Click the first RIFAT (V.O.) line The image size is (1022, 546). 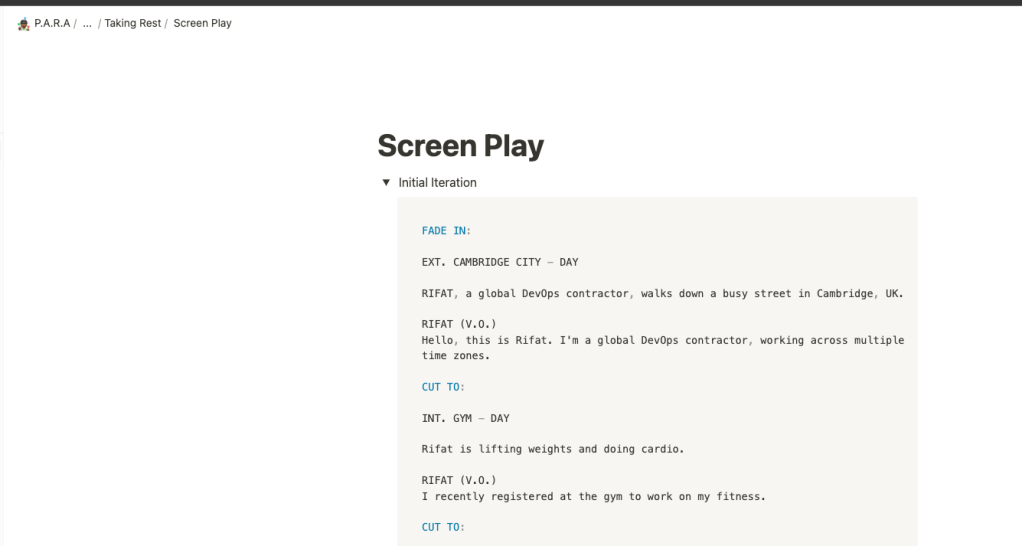[459, 324]
